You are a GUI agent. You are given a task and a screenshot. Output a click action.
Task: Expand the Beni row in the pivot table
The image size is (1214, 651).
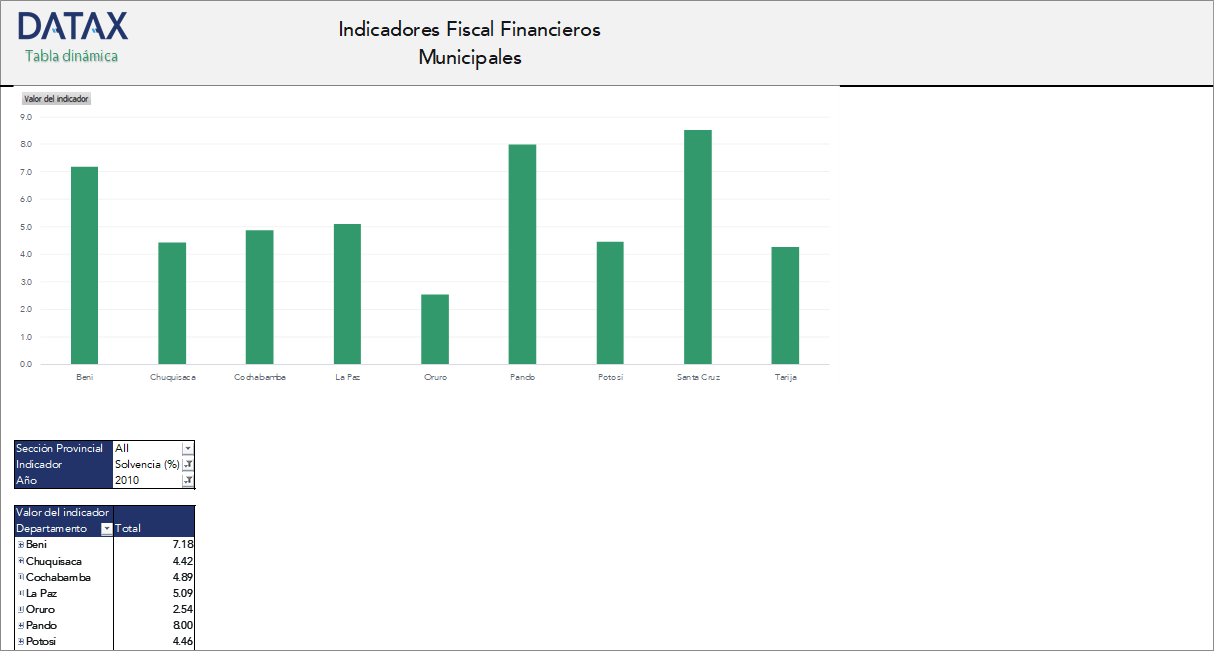click(20, 544)
